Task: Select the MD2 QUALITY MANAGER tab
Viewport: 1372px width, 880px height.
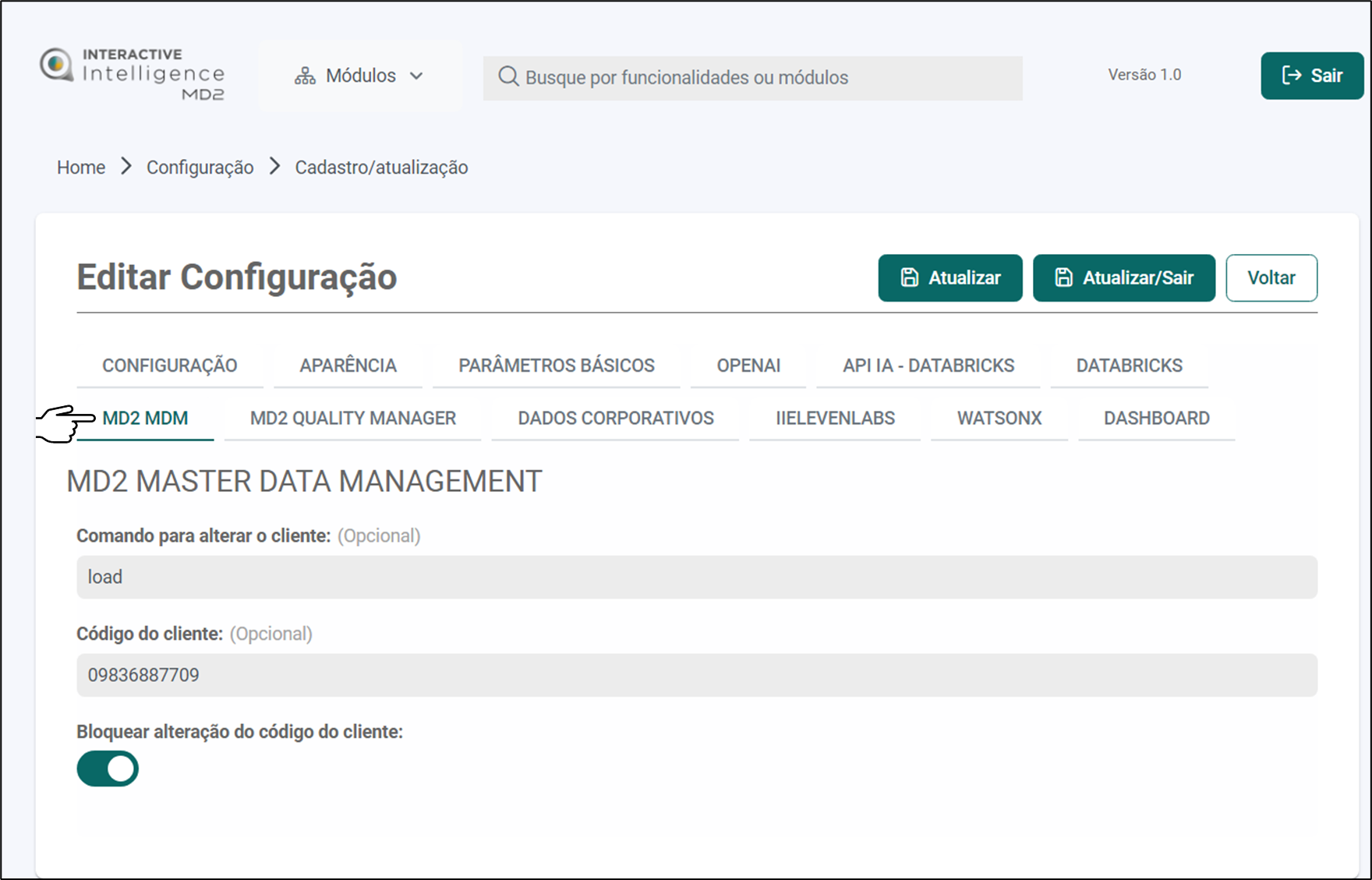Action: [352, 419]
